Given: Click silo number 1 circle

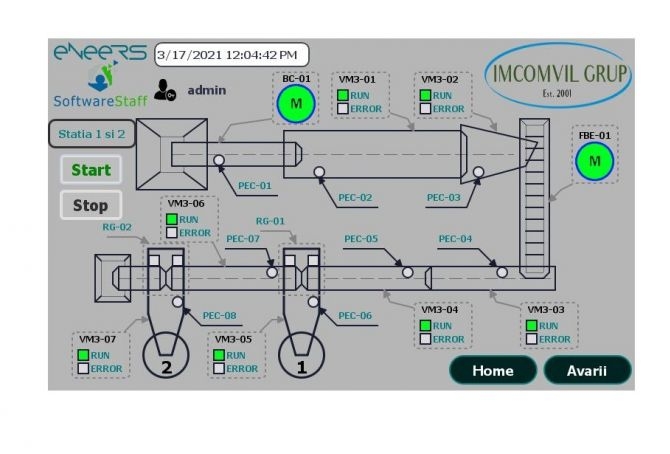Looking at the screenshot, I should click(302, 357).
